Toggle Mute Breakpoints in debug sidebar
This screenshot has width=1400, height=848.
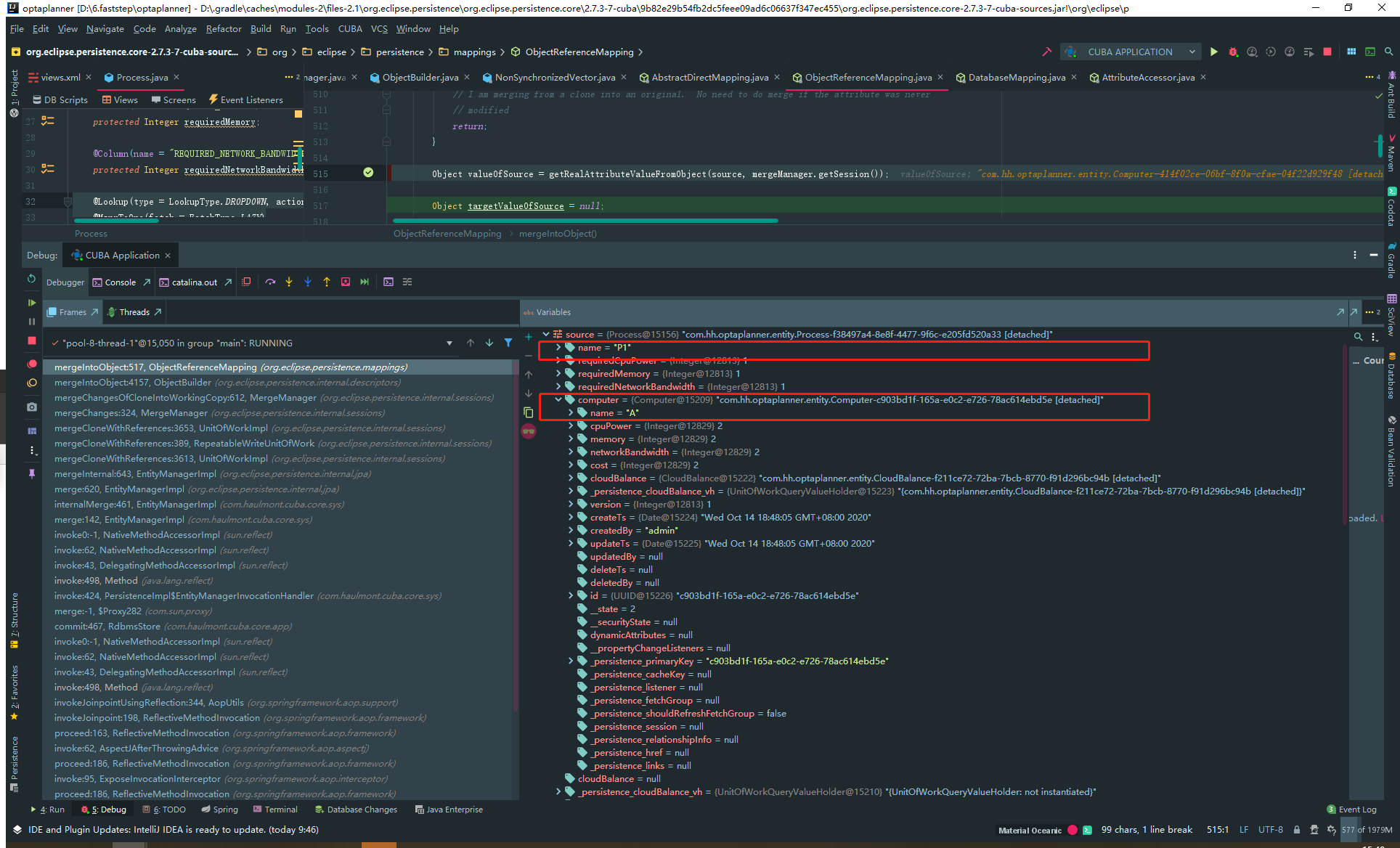(31, 383)
